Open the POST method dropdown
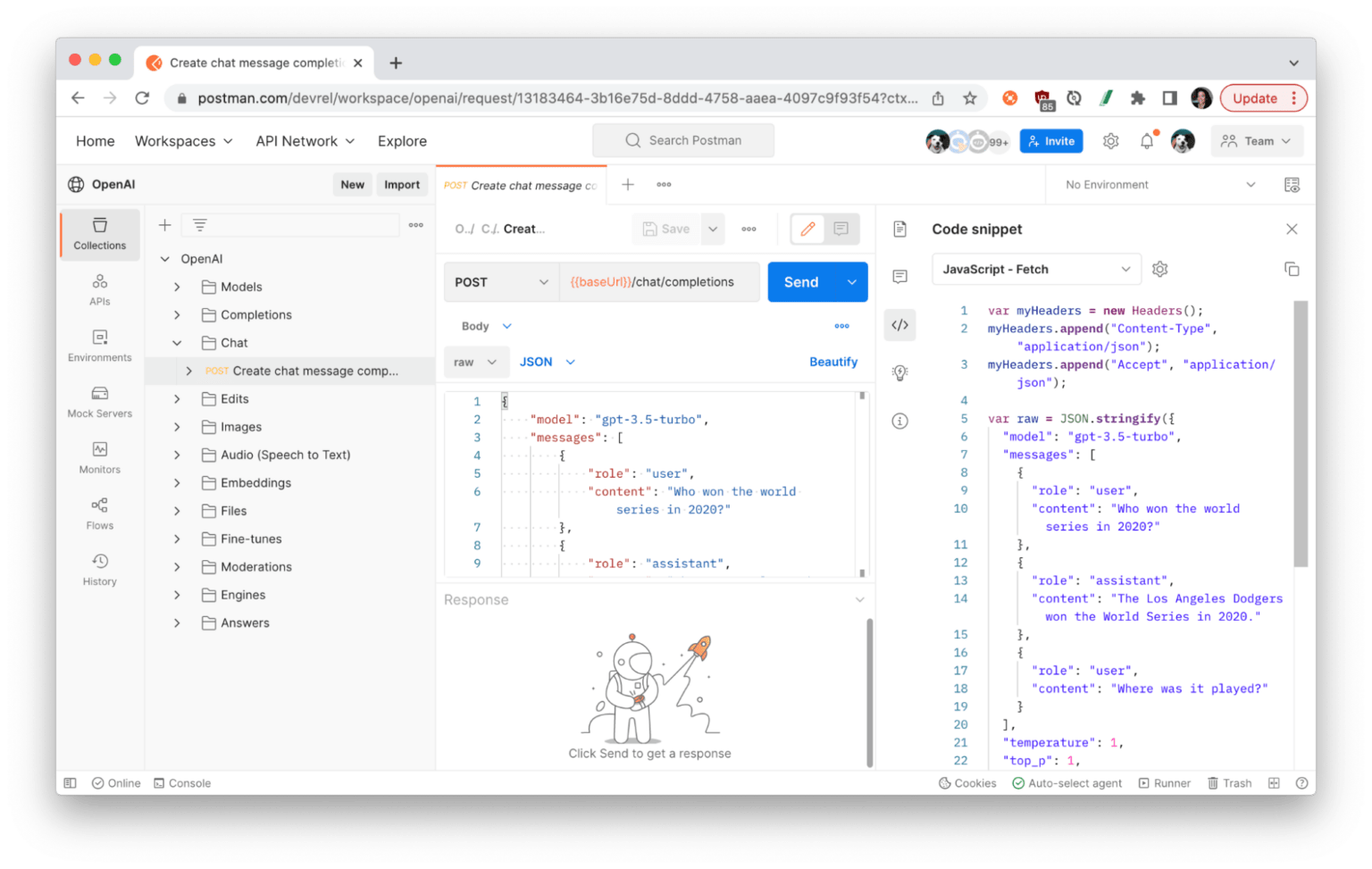Viewport: 1372px width, 869px height. point(501,281)
